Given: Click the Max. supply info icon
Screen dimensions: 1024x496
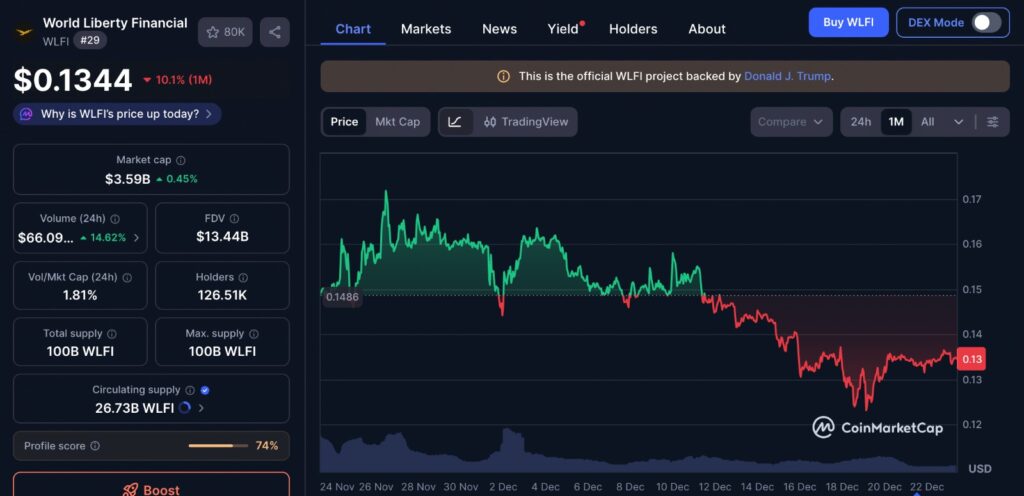Looking at the screenshot, I should click(254, 333).
